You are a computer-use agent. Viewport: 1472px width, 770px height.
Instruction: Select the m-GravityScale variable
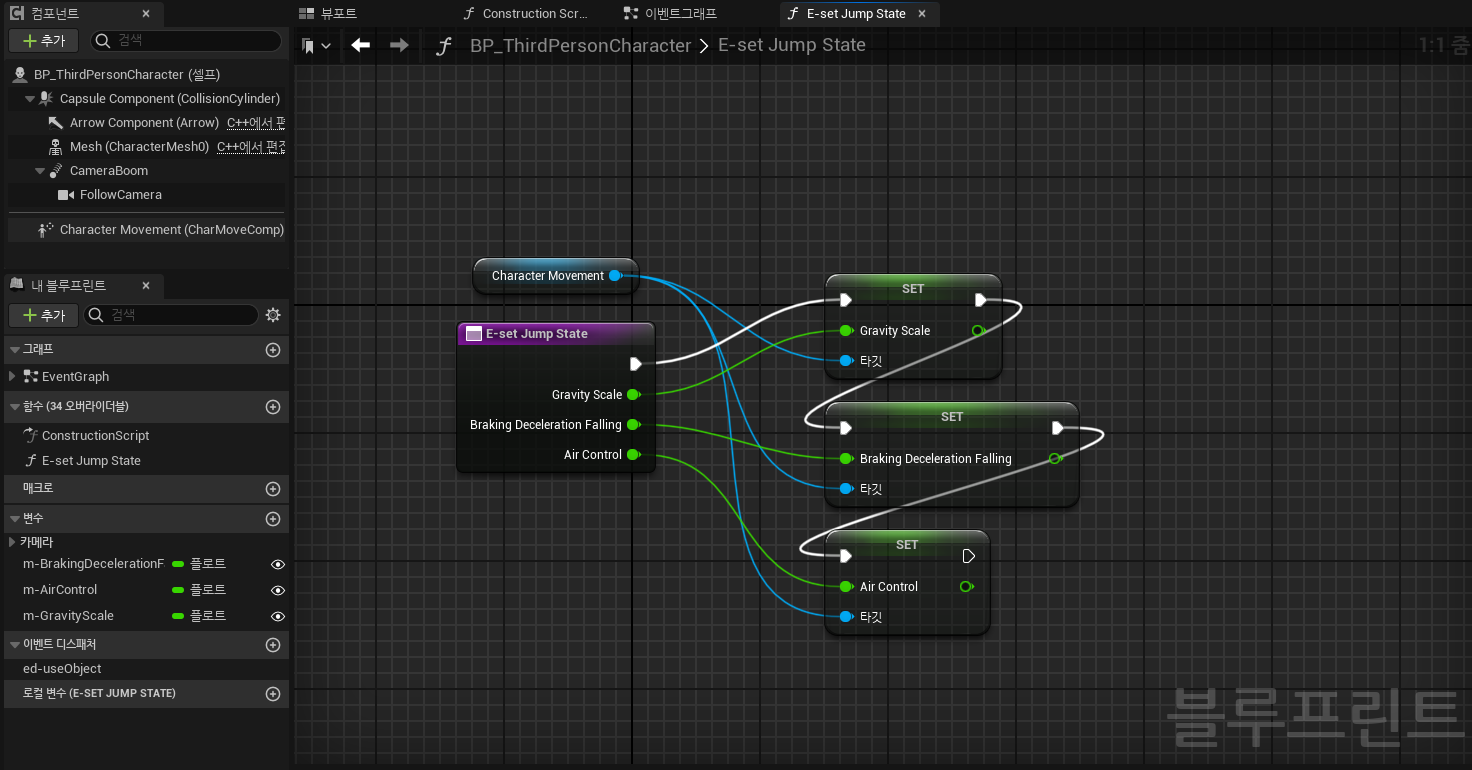68,616
